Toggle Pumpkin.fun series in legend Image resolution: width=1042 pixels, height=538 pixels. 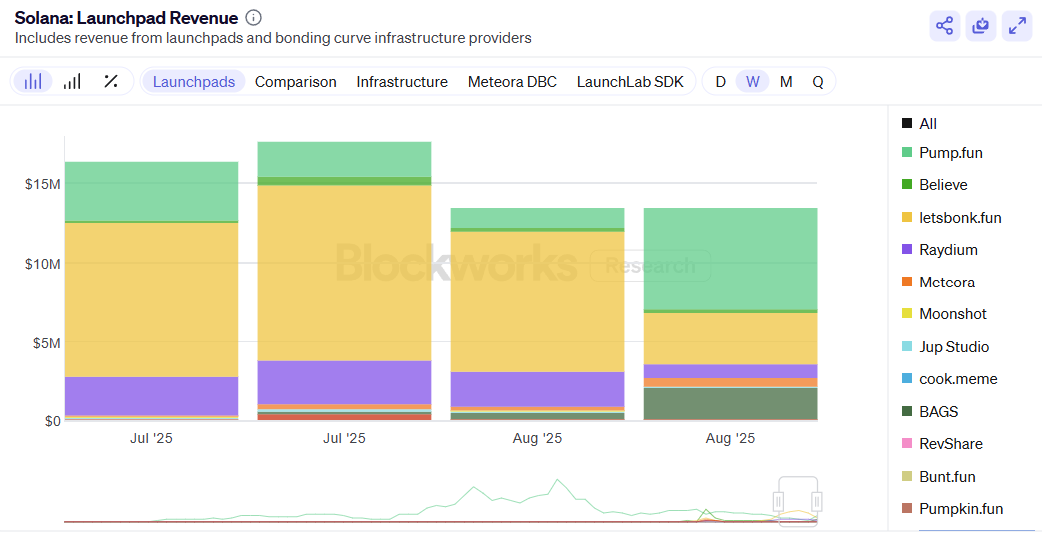[x=952, y=509]
